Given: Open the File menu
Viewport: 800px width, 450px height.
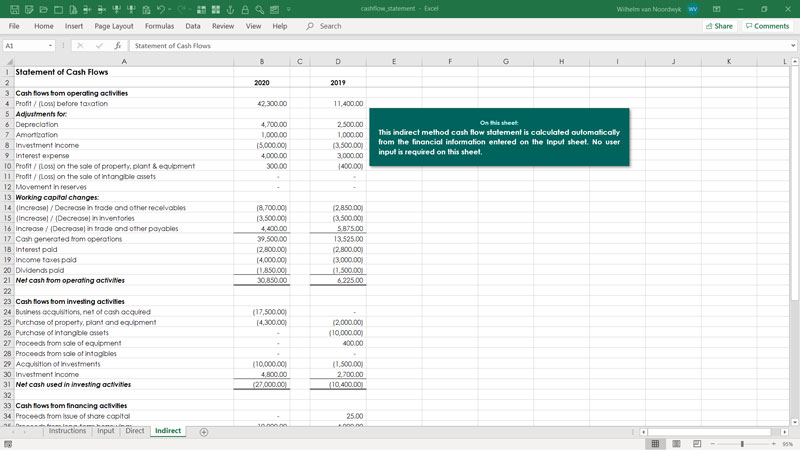Looking at the screenshot, I should click(x=14, y=26).
